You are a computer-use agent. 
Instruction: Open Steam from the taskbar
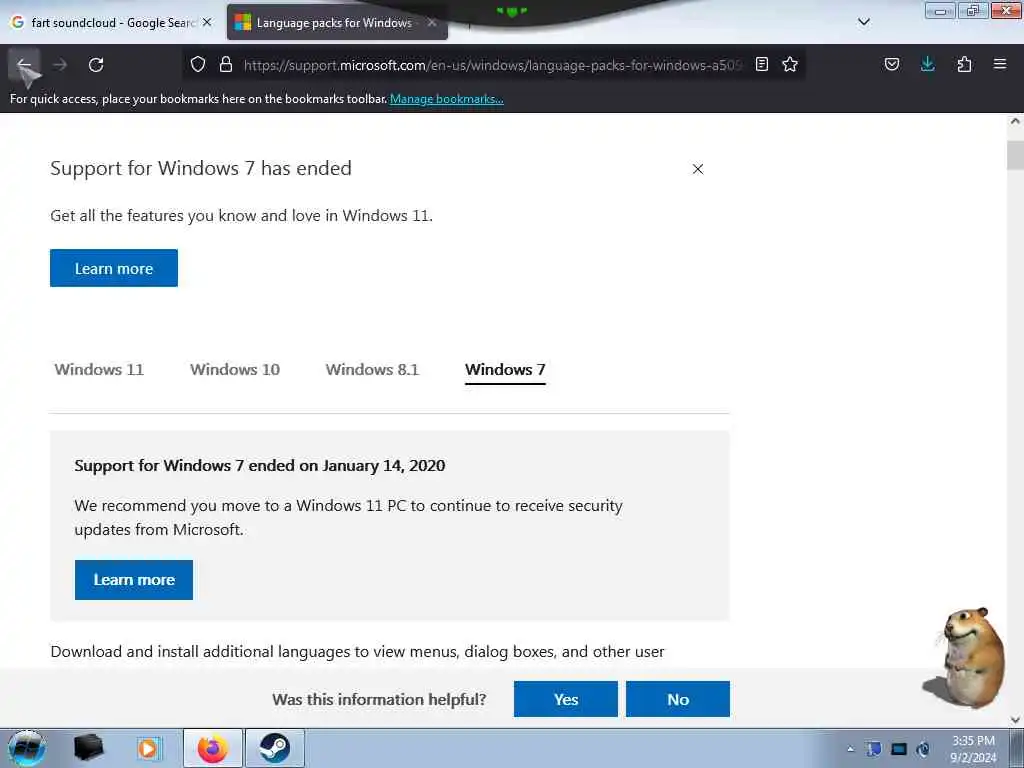[x=275, y=748]
